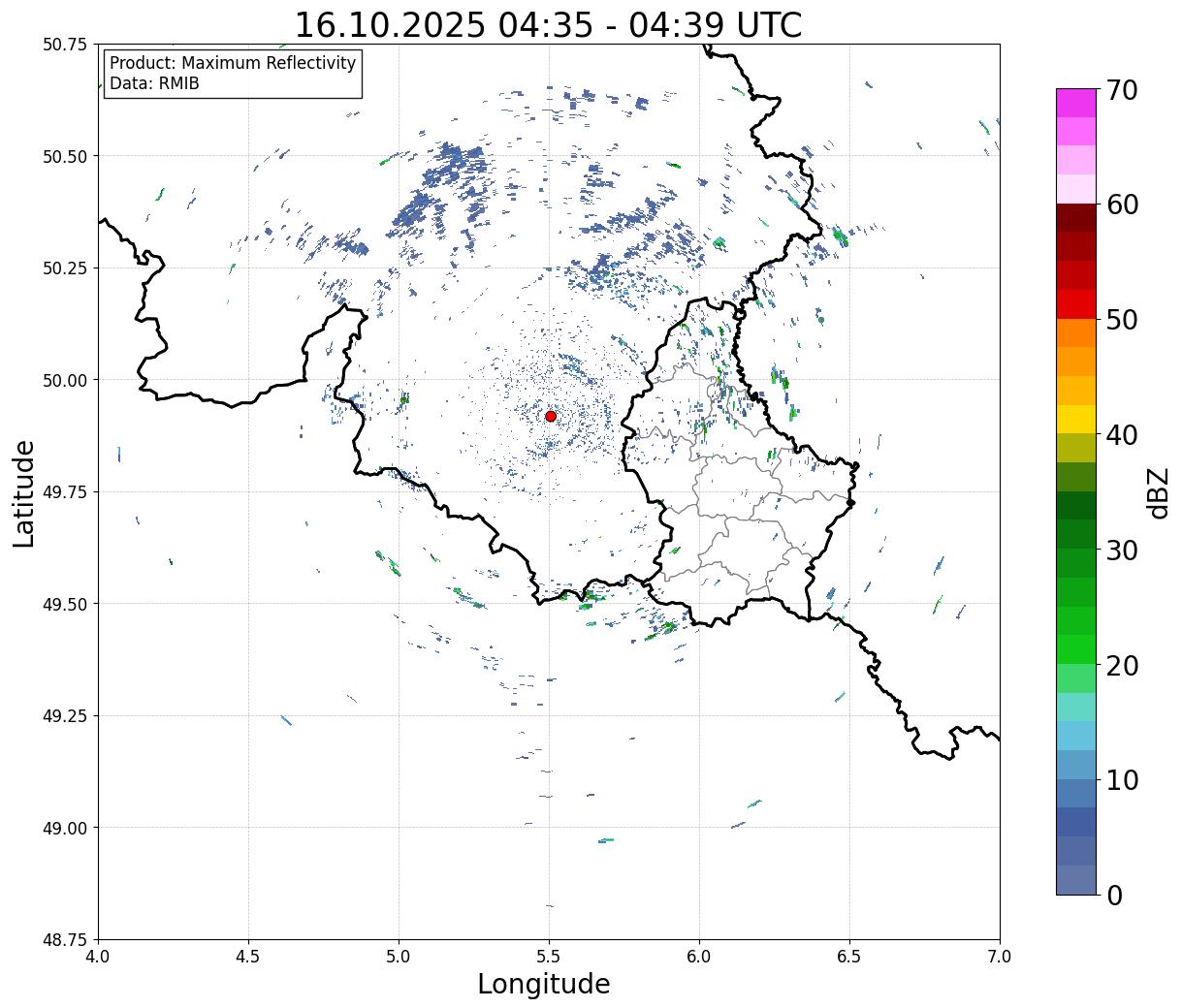This screenshot has height=1008, width=1182.
Task: Click the latitude tick label 49.75
Action: [64, 492]
